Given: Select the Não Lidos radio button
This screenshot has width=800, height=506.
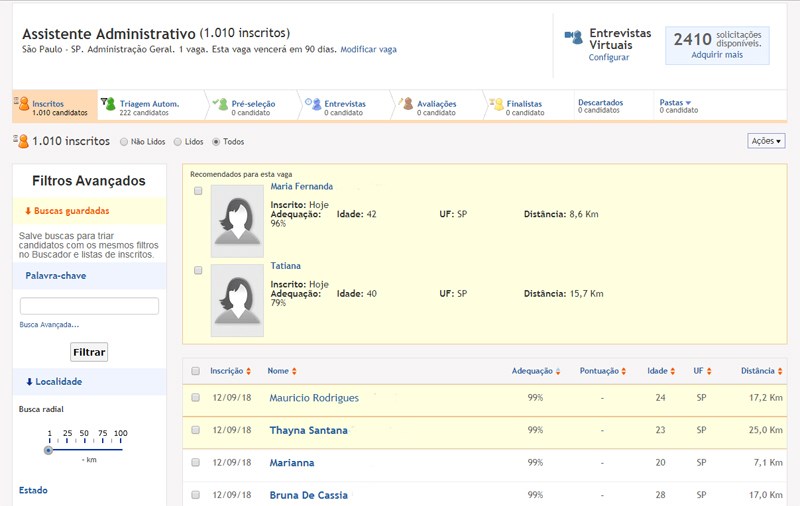Looking at the screenshot, I should click(x=124, y=142).
